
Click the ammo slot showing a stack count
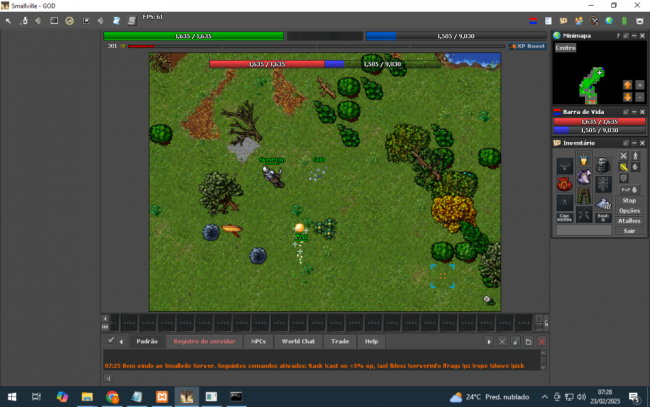[x=603, y=203]
